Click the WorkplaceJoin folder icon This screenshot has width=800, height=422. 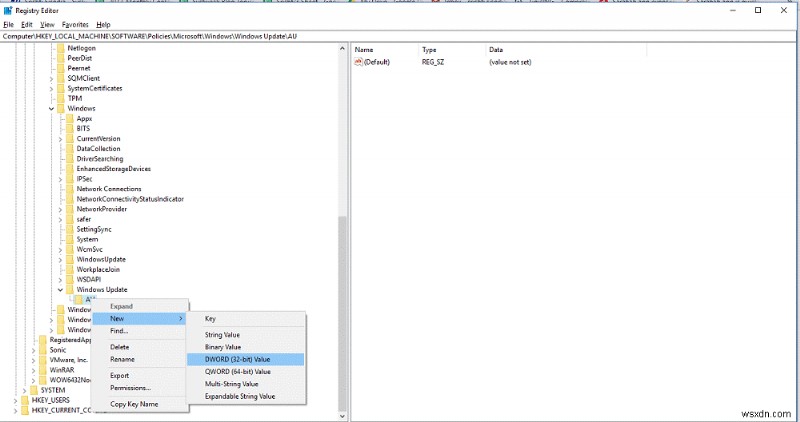point(70,269)
